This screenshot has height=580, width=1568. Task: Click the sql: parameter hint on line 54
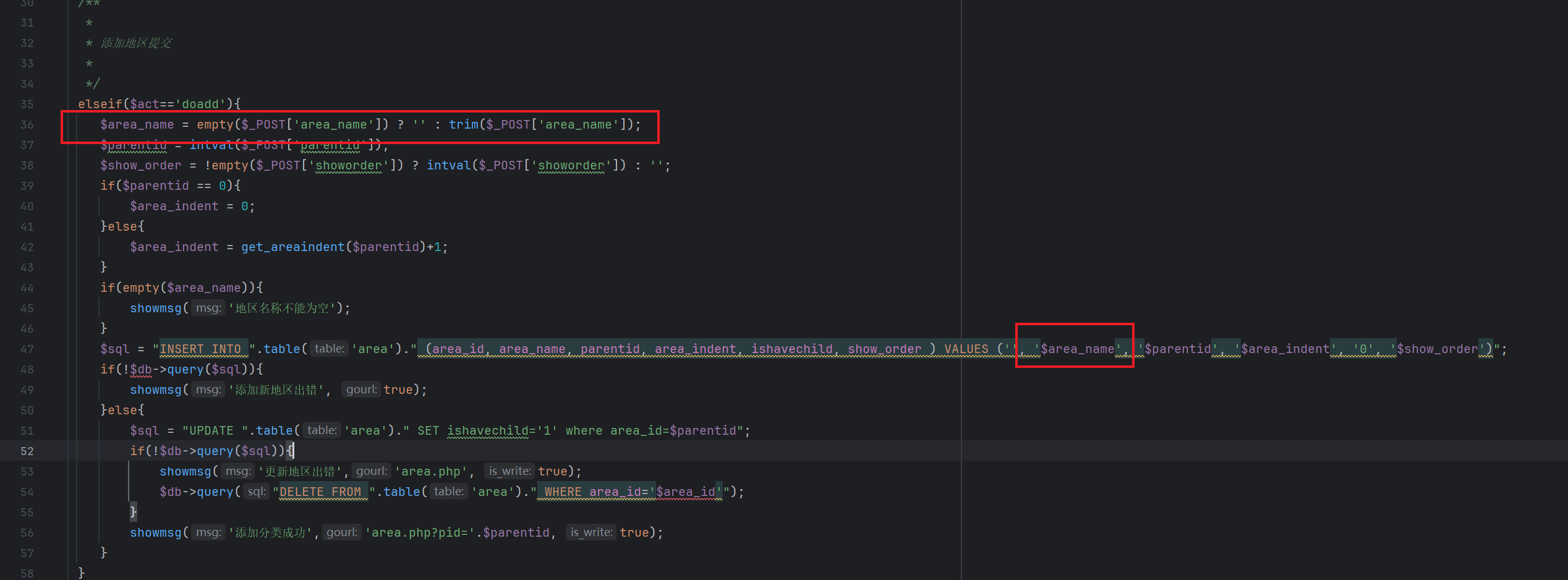pos(256,492)
